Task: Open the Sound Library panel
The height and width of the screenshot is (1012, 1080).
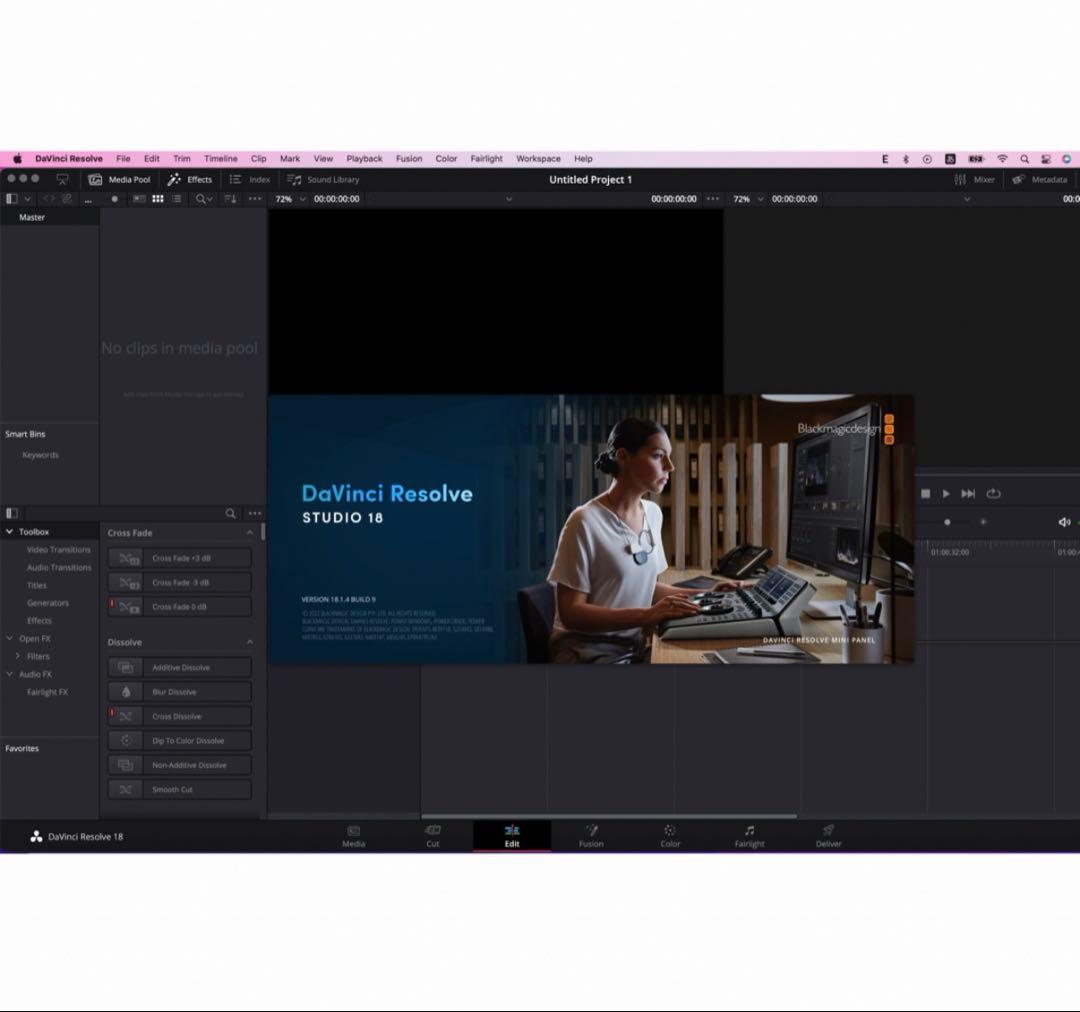Action: [323, 180]
